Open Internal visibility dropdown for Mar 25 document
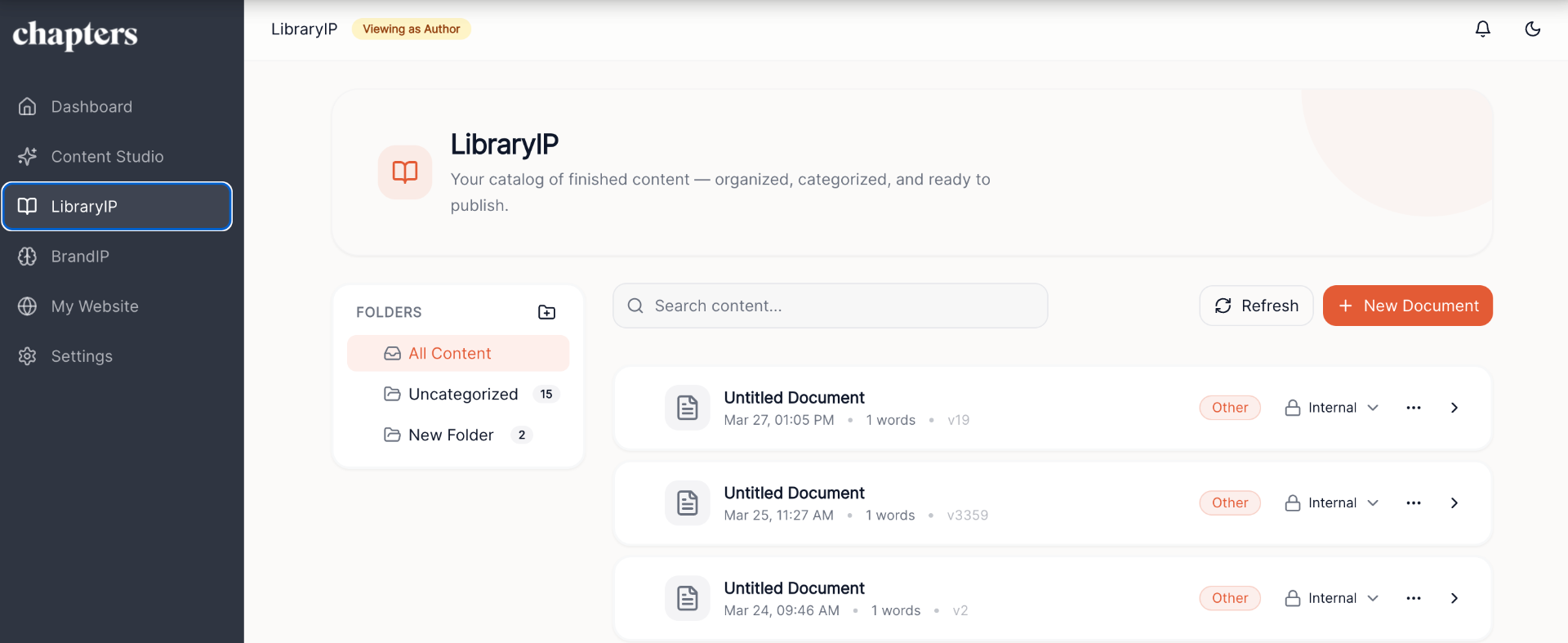The width and height of the screenshot is (1568, 643). click(1332, 502)
